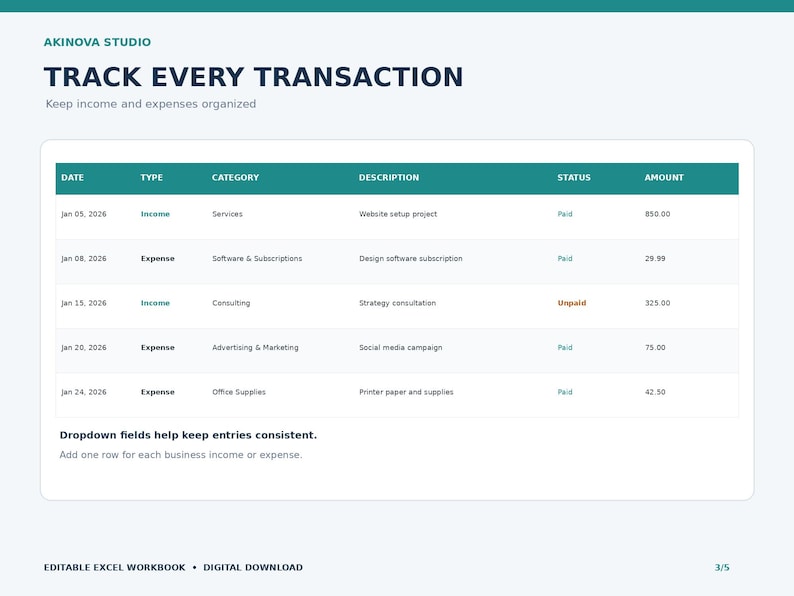Click the DATE column header
The width and height of the screenshot is (794, 596).
pyautogui.click(x=72, y=178)
